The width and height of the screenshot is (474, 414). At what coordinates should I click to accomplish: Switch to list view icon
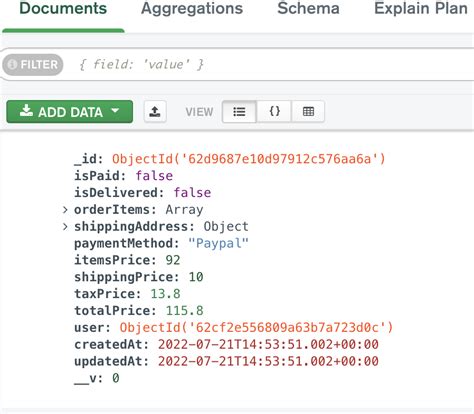pyautogui.click(x=239, y=112)
